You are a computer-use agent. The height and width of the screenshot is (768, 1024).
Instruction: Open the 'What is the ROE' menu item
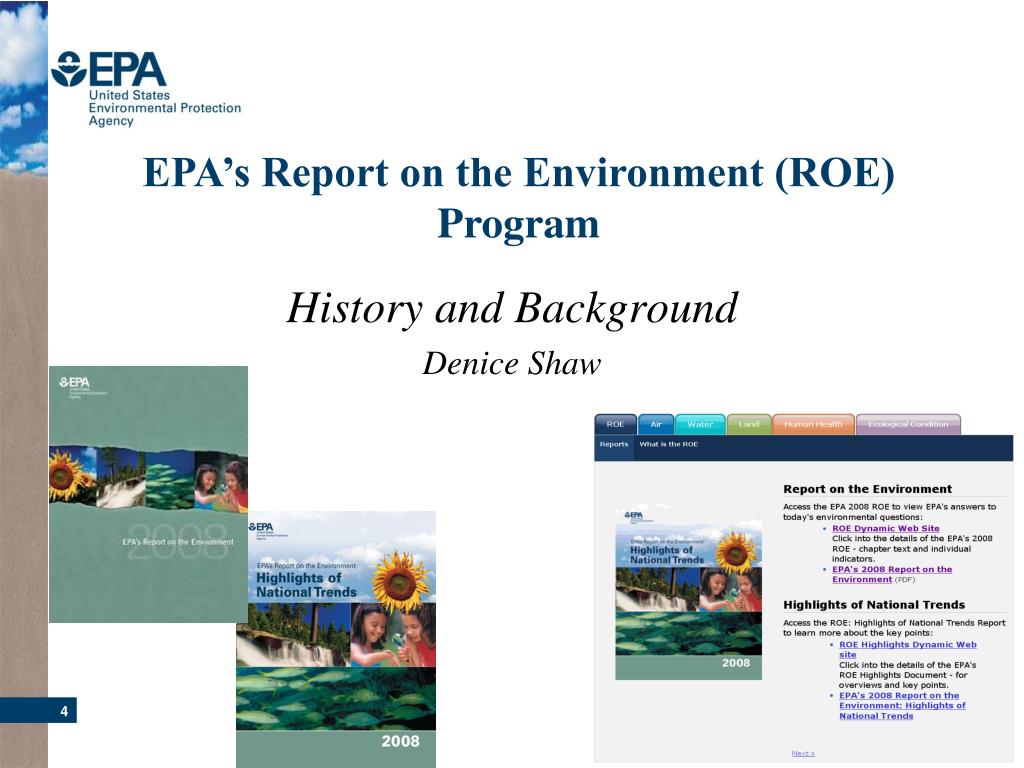point(669,444)
